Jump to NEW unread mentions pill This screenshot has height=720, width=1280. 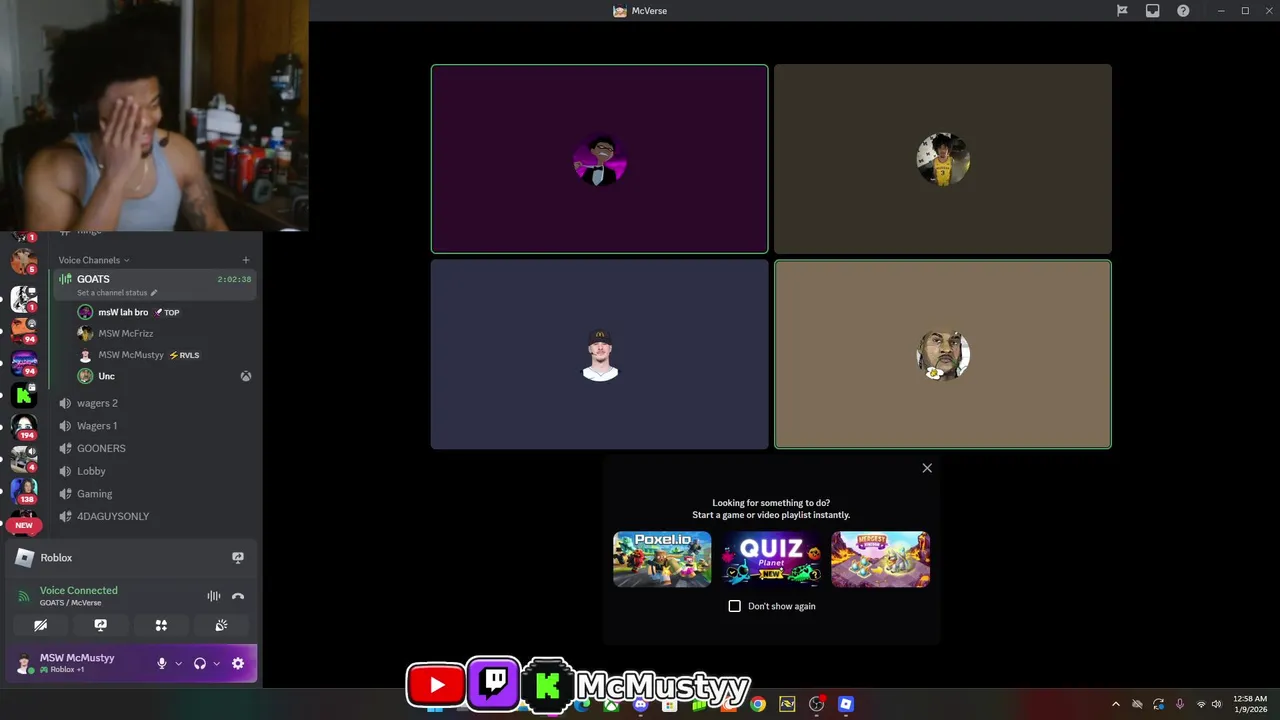pyautogui.click(x=24, y=525)
